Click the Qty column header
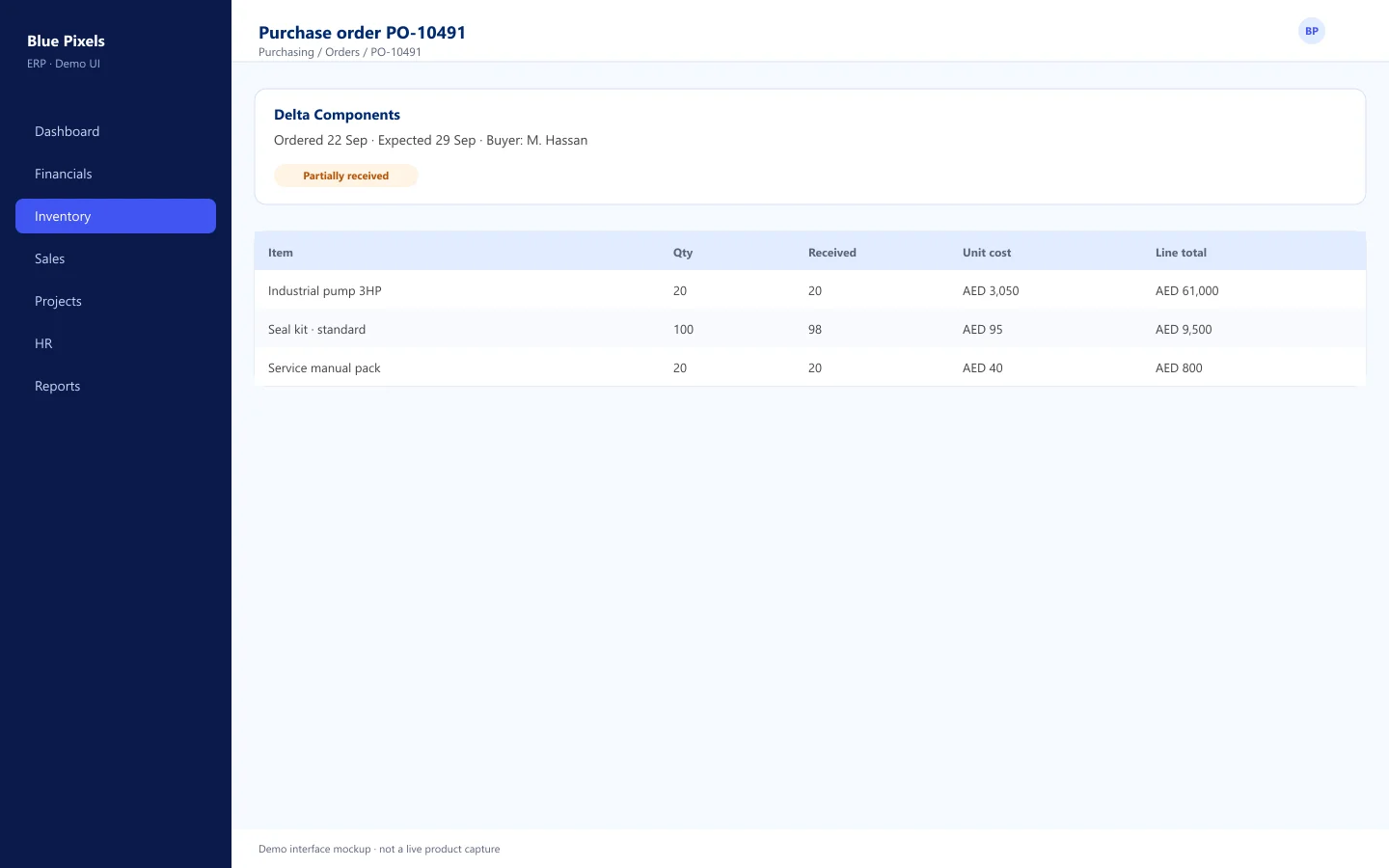Image resolution: width=1389 pixels, height=868 pixels. [683, 253]
